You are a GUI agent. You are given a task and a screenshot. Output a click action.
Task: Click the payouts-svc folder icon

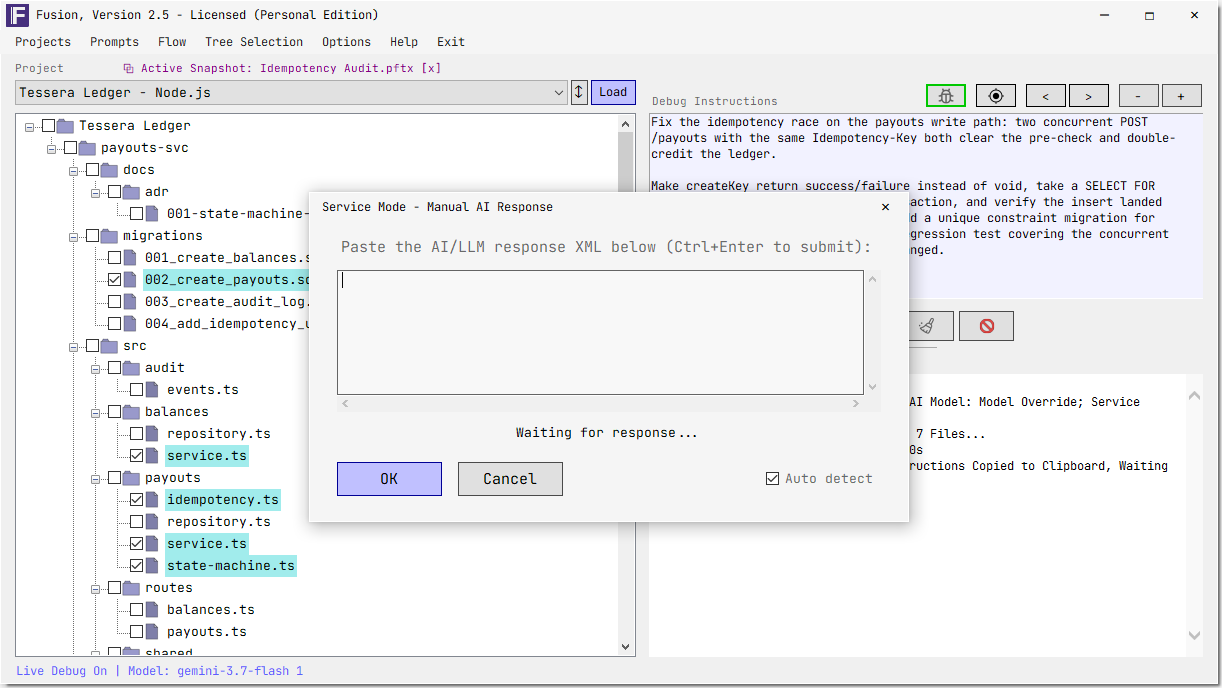point(88,148)
